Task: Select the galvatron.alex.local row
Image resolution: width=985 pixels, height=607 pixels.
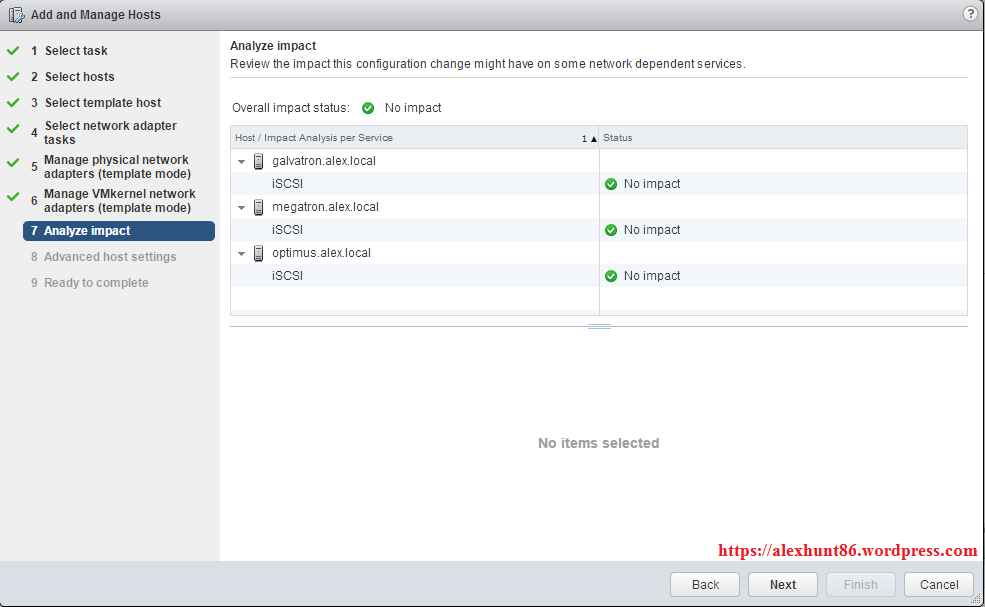Action: pyautogui.click(x=599, y=161)
